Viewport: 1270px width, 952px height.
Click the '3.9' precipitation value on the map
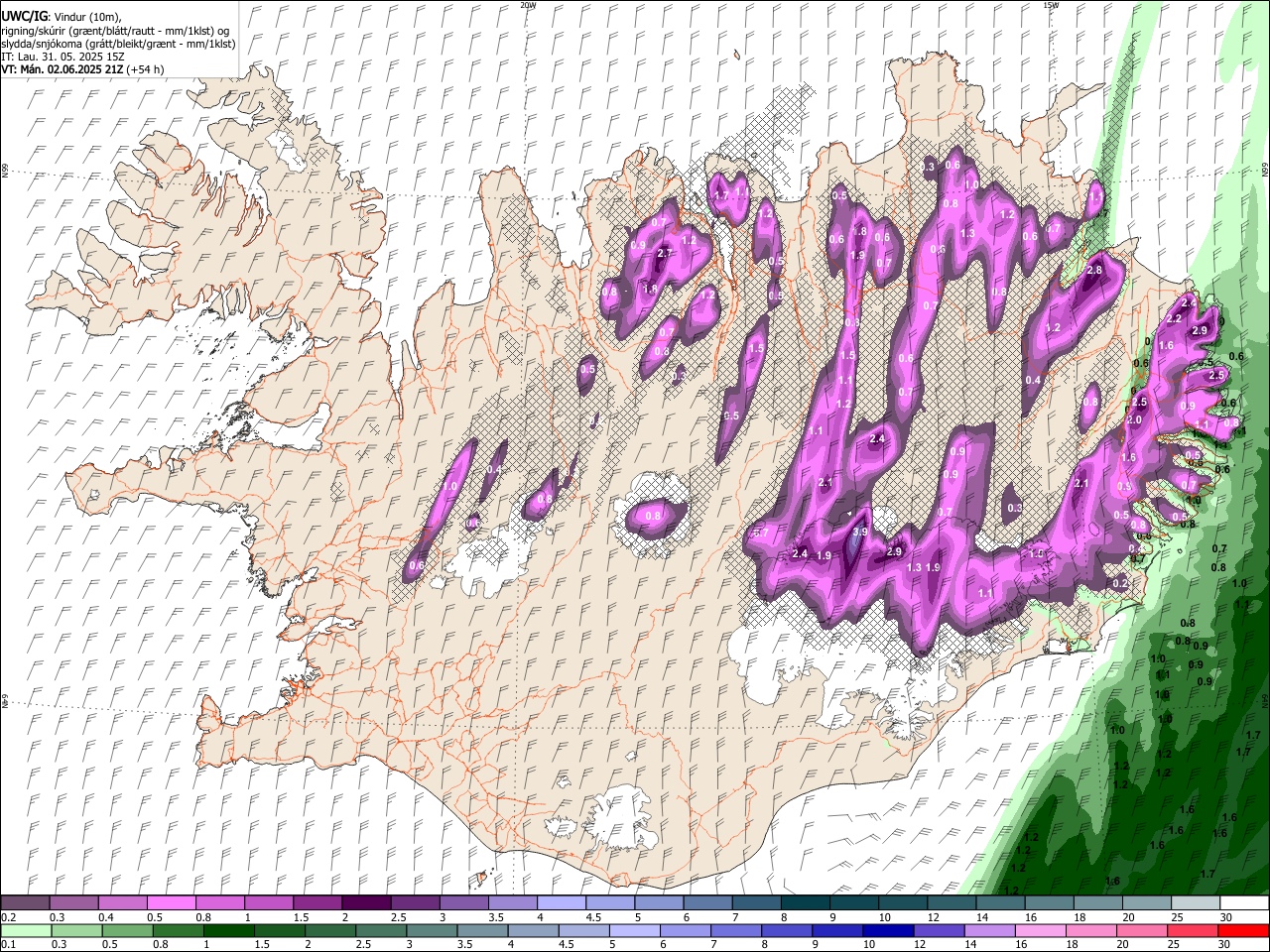pos(860,533)
